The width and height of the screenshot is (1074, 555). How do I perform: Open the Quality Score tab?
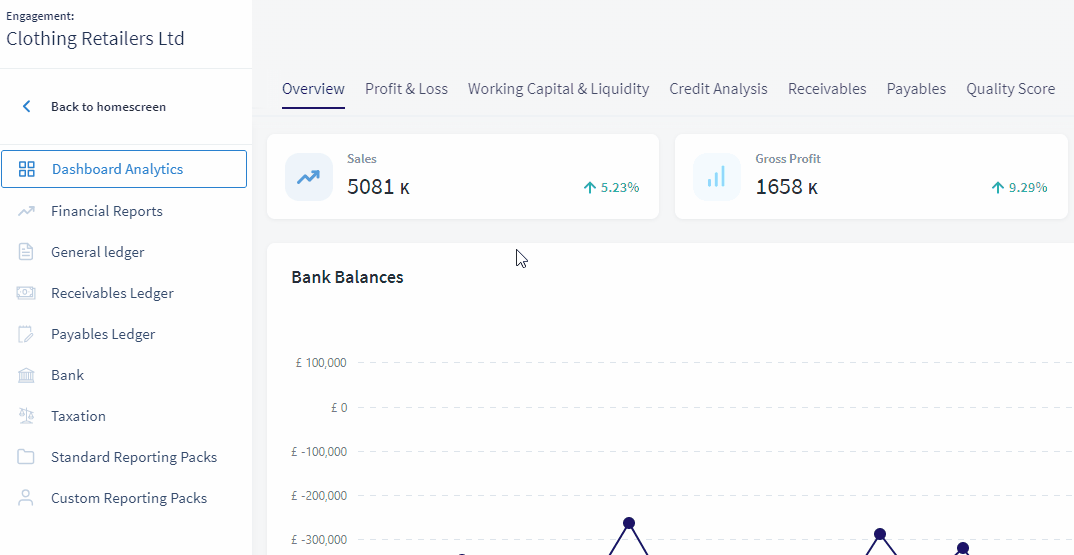(1010, 89)
